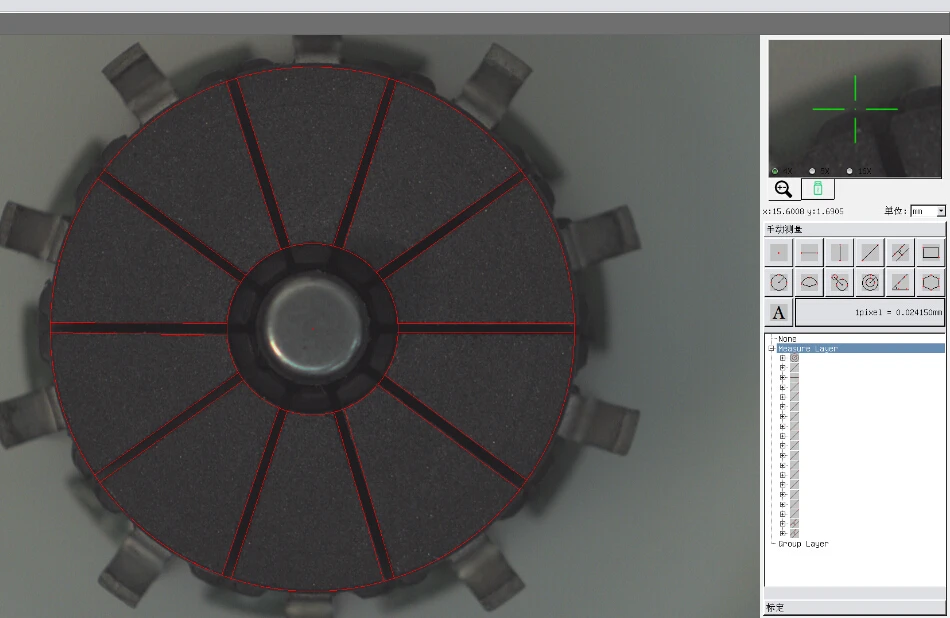Select the polygon measurement tool

930,283
